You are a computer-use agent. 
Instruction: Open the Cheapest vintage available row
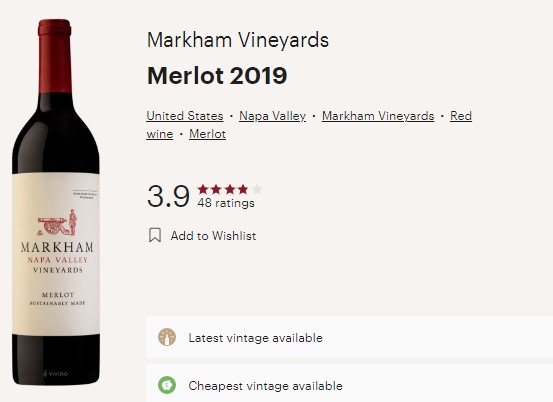[x=350, y=384]
